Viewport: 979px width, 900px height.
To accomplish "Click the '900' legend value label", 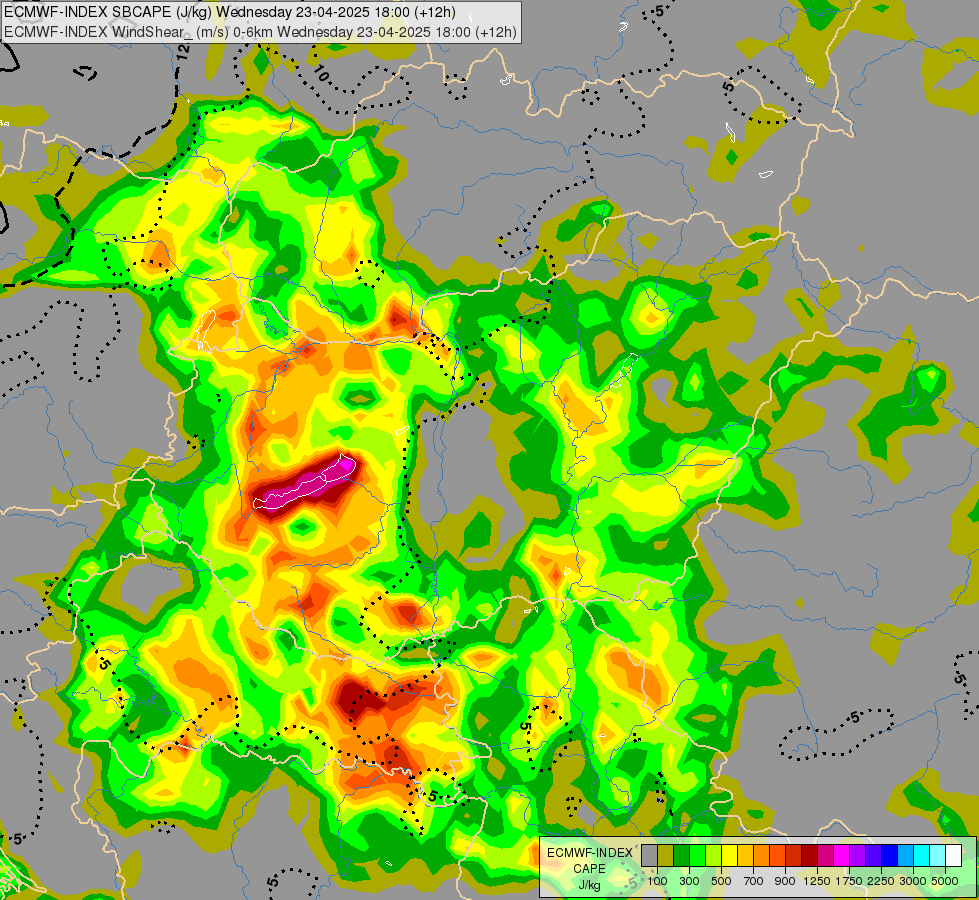I will [785, 881].
